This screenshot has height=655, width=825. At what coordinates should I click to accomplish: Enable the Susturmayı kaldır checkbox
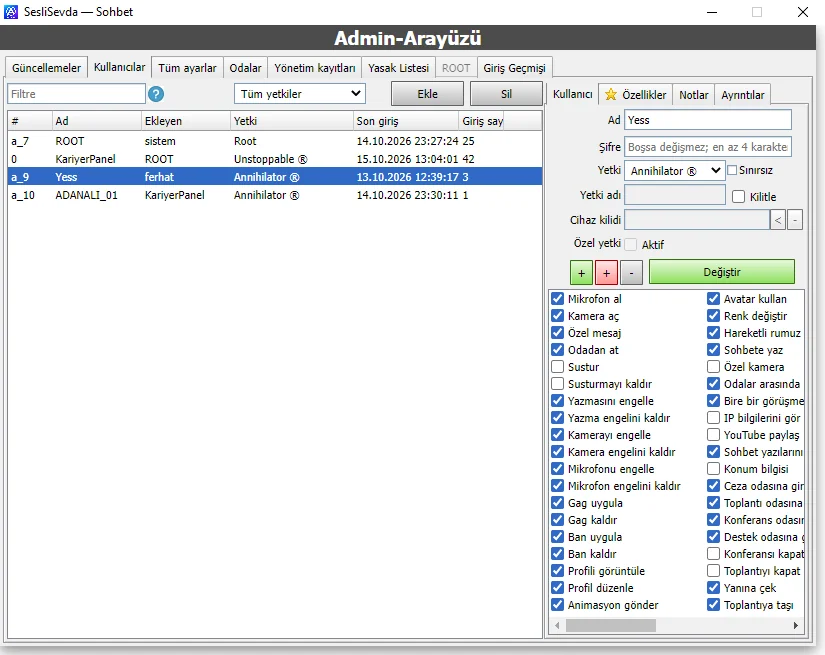(557, 384)
